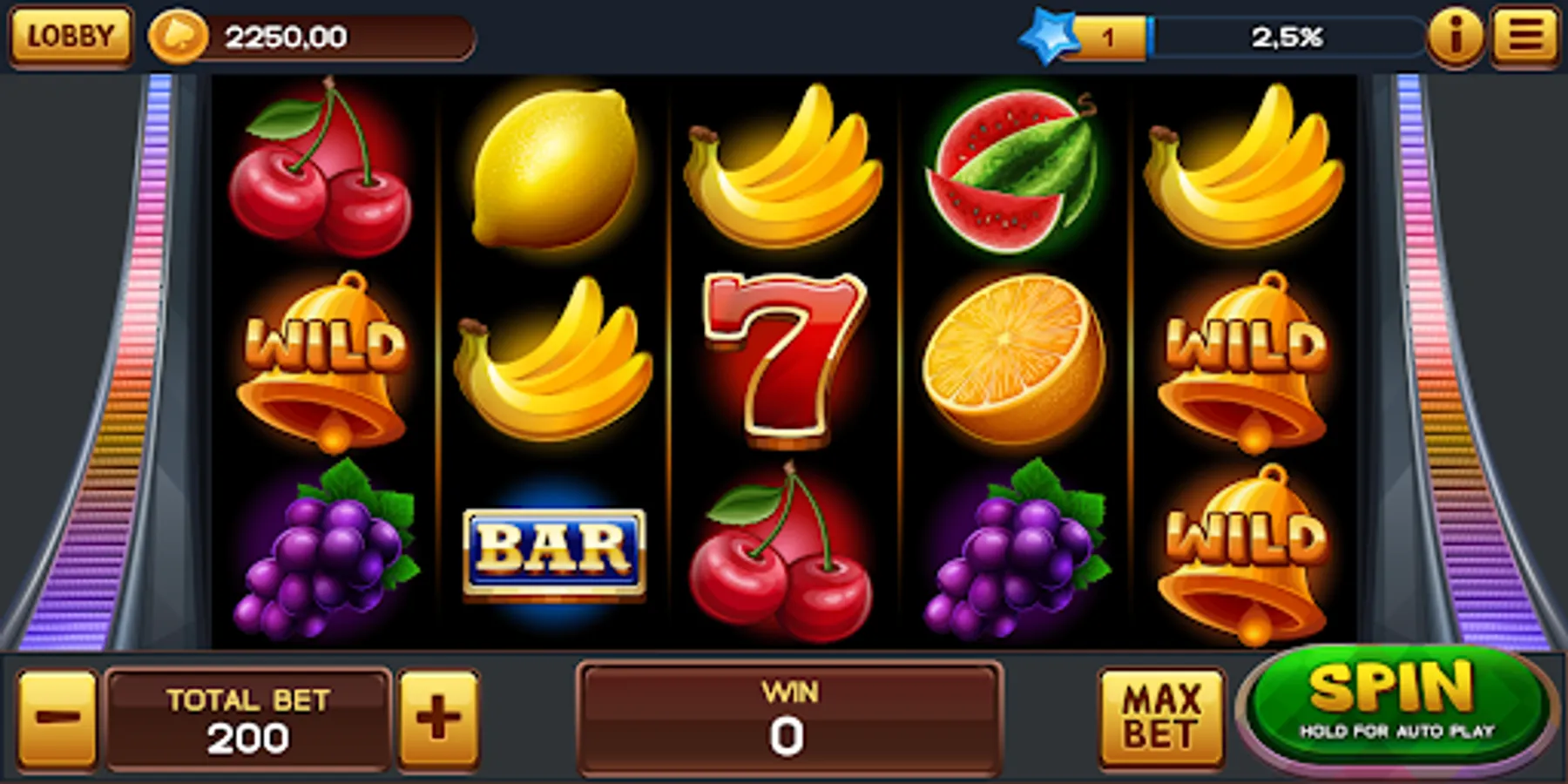1568x784 pixels.
Task: Open the info button with the letter i
Action: (1455, 37)
